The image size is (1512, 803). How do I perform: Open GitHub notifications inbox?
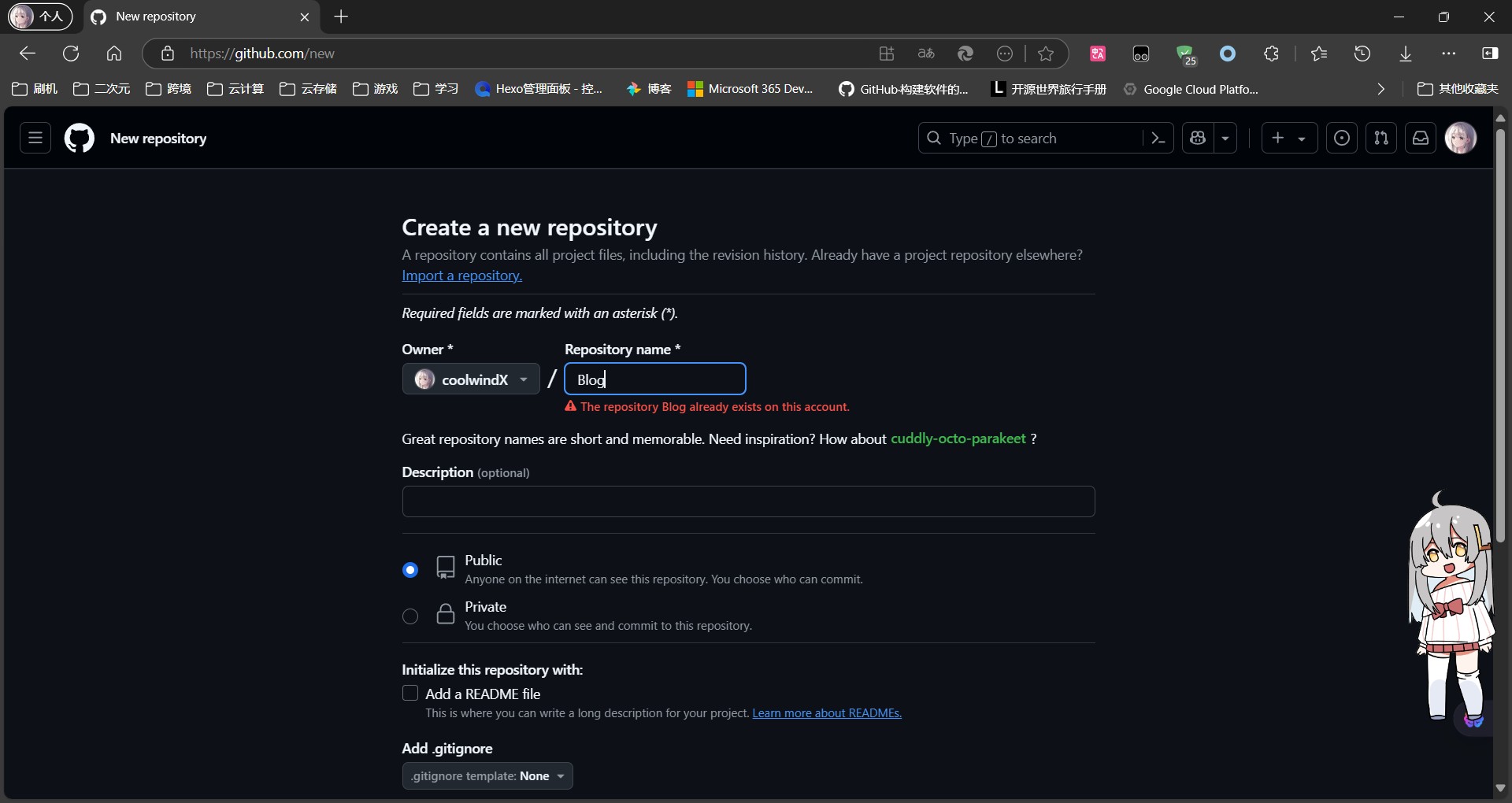point(1421,139)
